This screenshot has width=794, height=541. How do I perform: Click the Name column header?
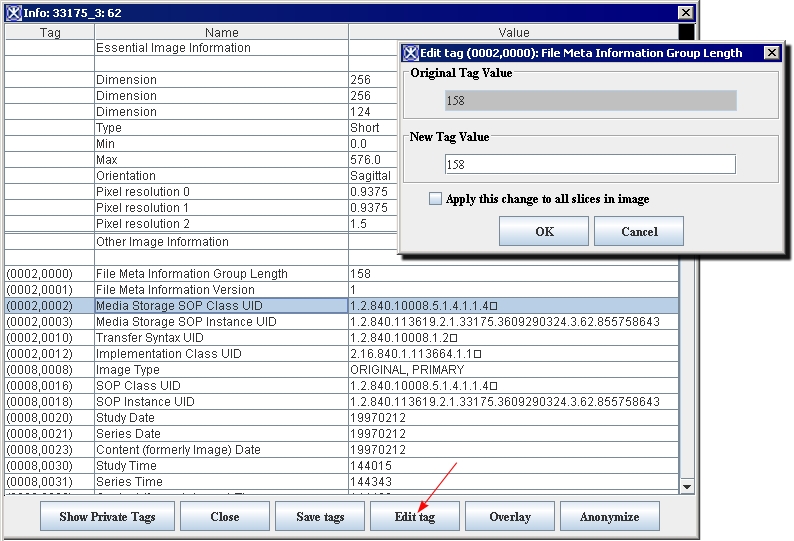(221, 33)
